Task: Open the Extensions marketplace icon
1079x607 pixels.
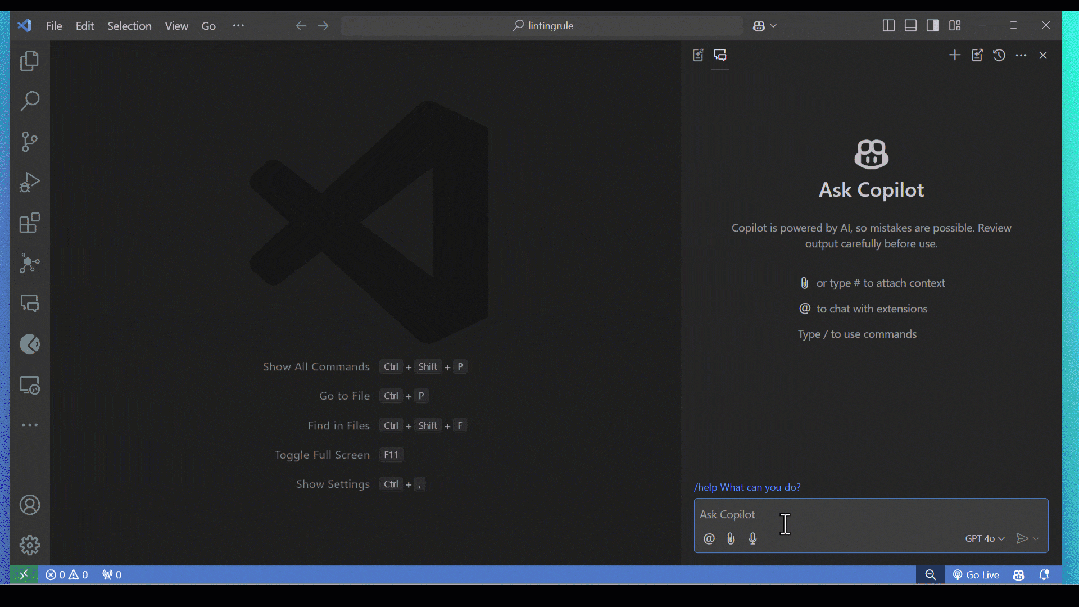Action: tap(29, 223)
